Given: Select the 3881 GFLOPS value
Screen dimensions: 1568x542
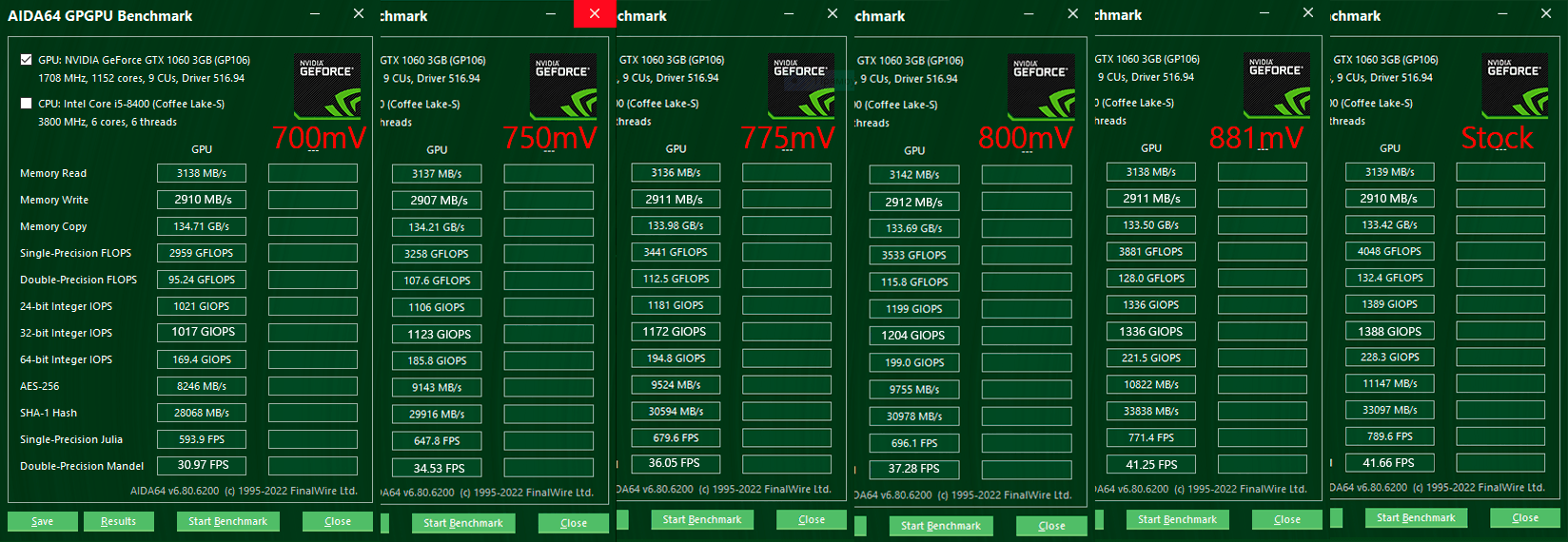Looking at the screenshot, I should (x=1151, y=252).
